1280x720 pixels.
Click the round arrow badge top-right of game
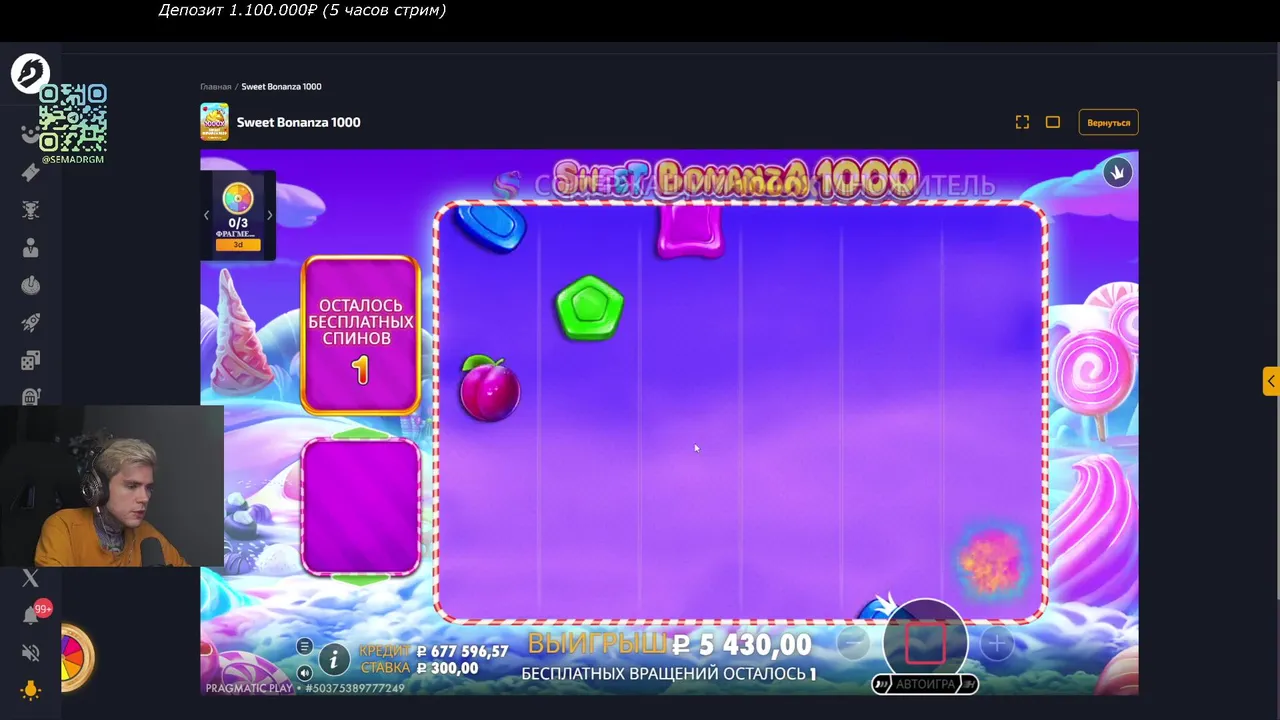1117,172
